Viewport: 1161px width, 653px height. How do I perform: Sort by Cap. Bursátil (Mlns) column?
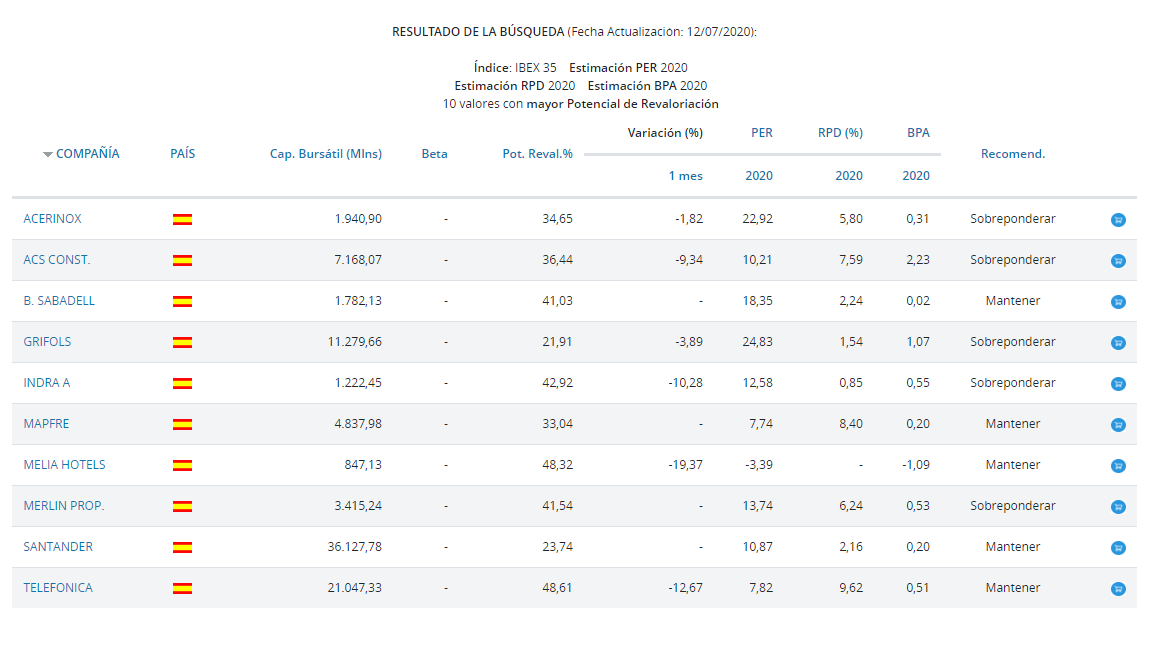tap(326, 154)
